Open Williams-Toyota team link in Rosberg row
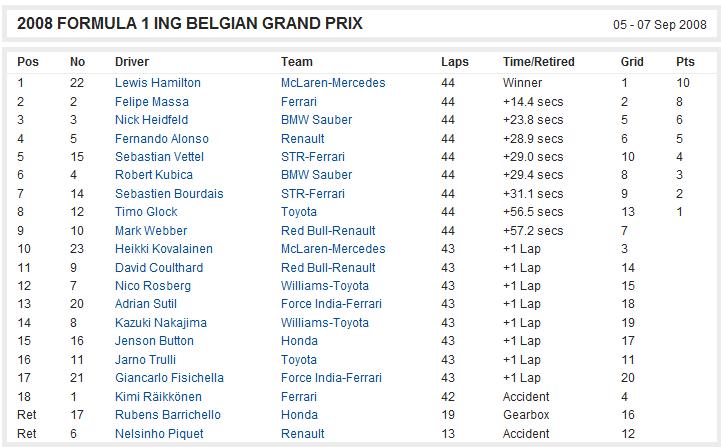This screenshot has width=721, height=447. click(x=325, y=286)
